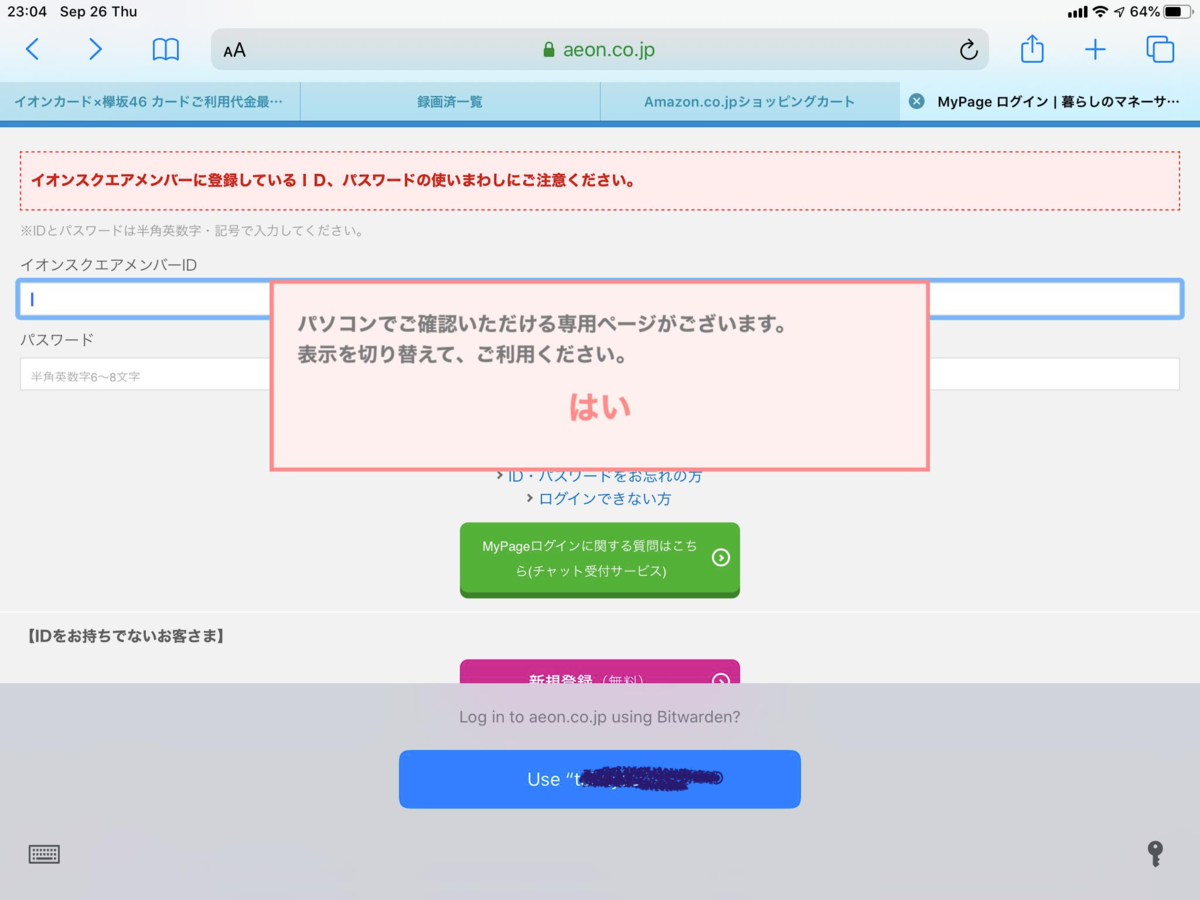1200x900 pixels.
Task: Tap the red イオンスクエアメンバー warning text
Action: (333, 181)
